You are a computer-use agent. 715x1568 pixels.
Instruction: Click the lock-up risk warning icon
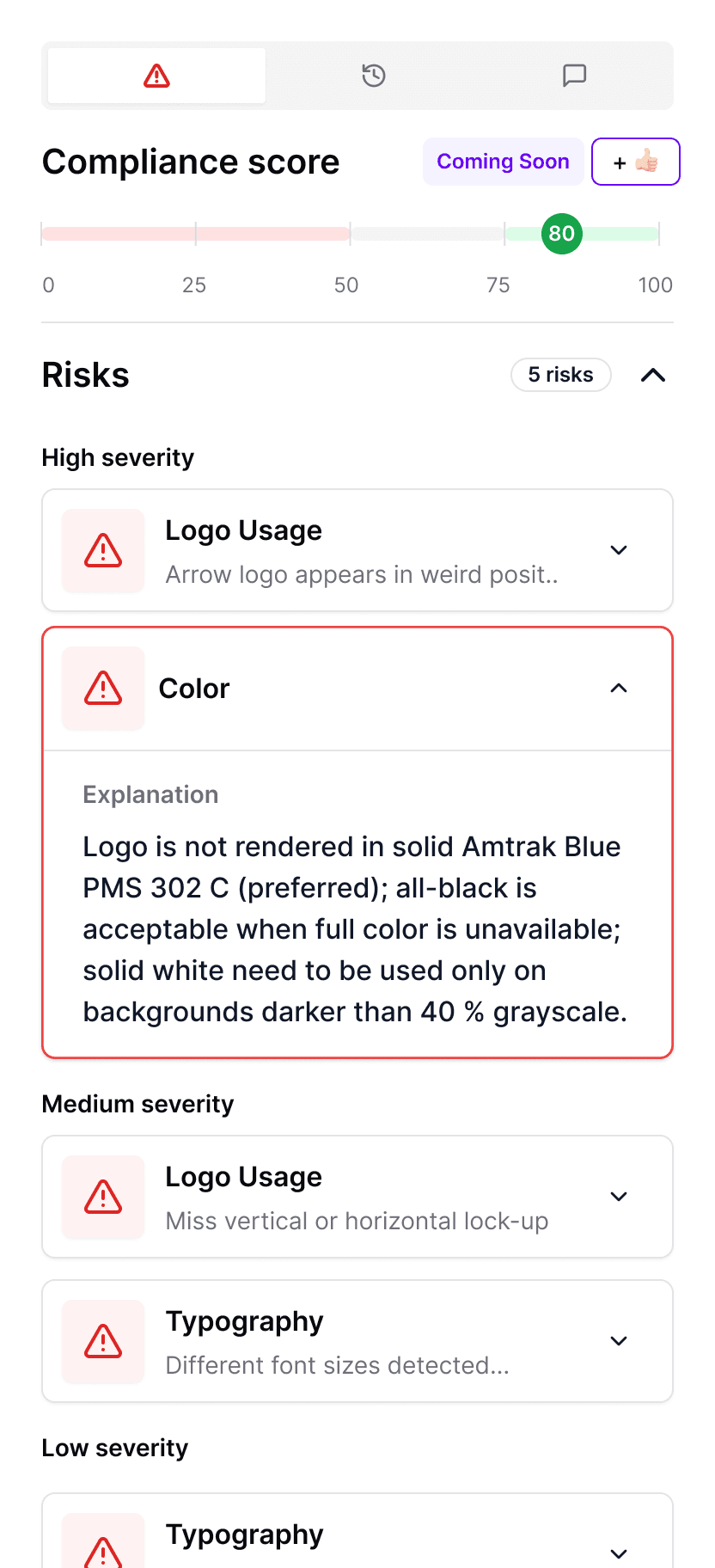coord(103,1197)
